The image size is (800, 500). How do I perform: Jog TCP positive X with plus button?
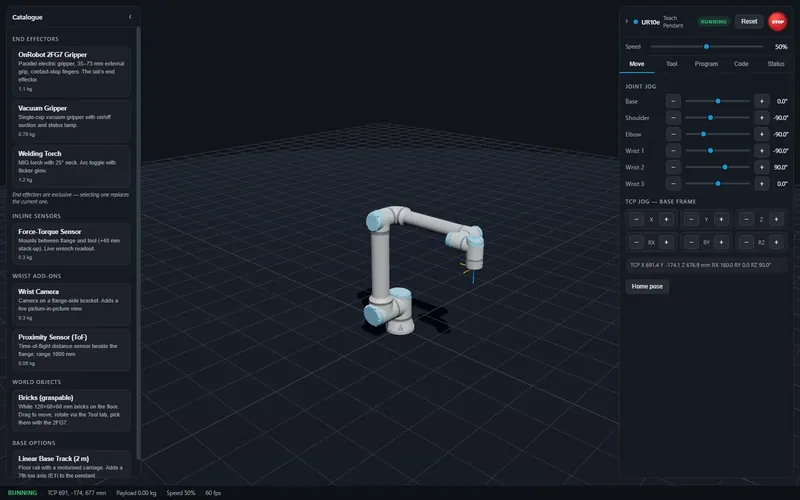pyautogui.click(x=666, y=219)
